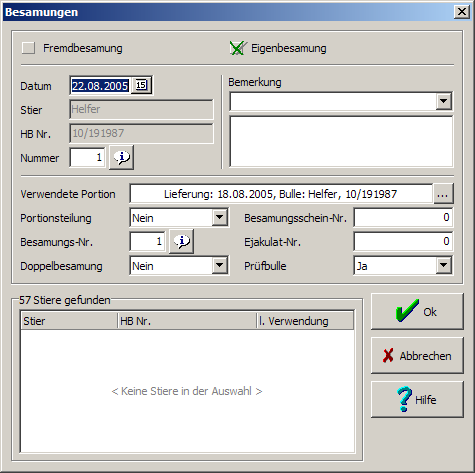Click the large Bemerkung text area
This screenshot has height=473, width=475.
click(341, 141)
